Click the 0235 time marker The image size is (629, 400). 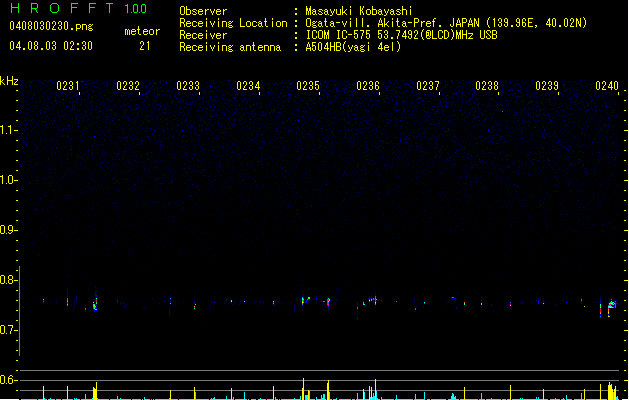308,86
